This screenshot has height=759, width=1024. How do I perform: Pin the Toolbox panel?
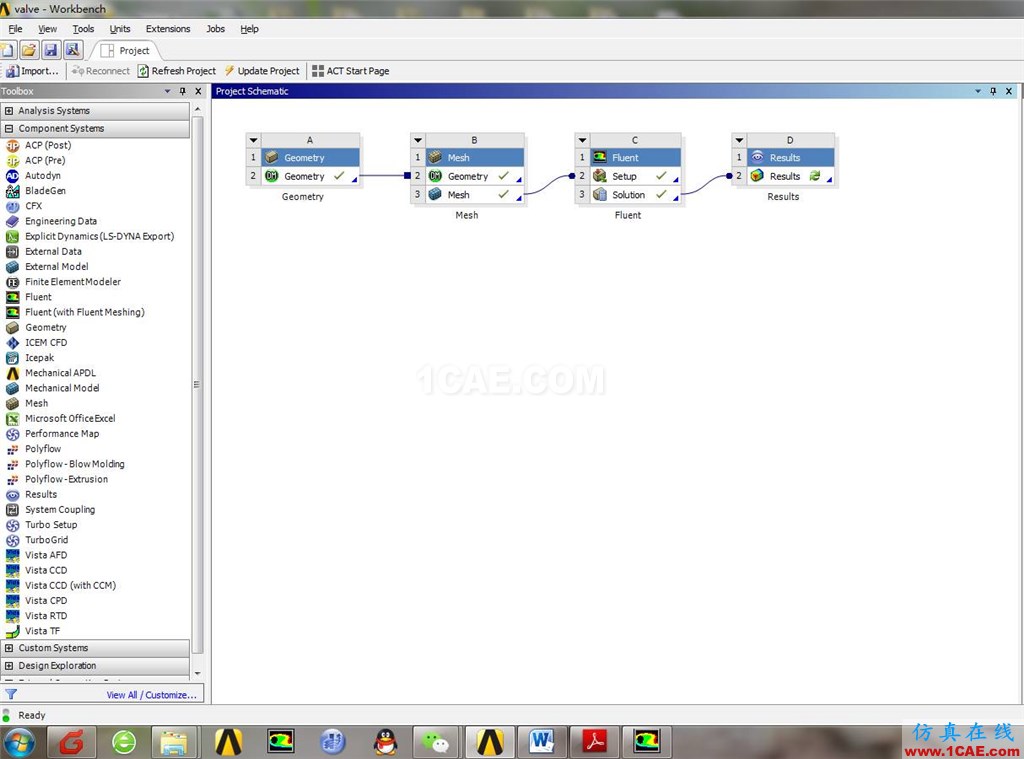pos(183,91)
